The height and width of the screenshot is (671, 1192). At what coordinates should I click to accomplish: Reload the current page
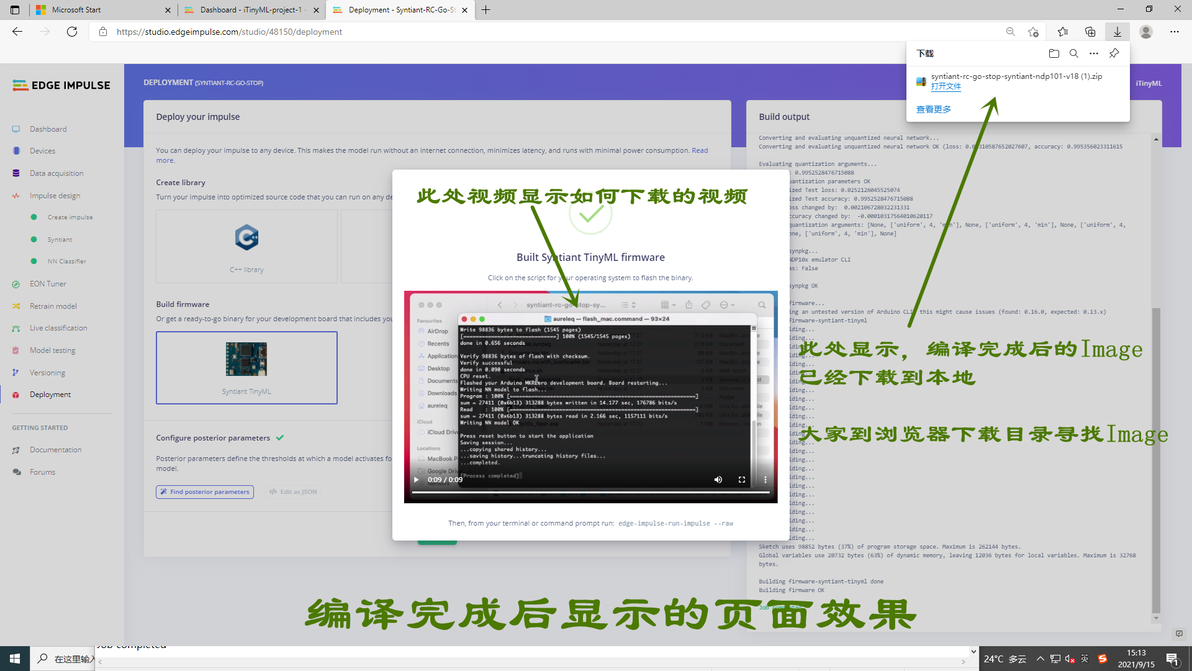[x=72, y=32]
